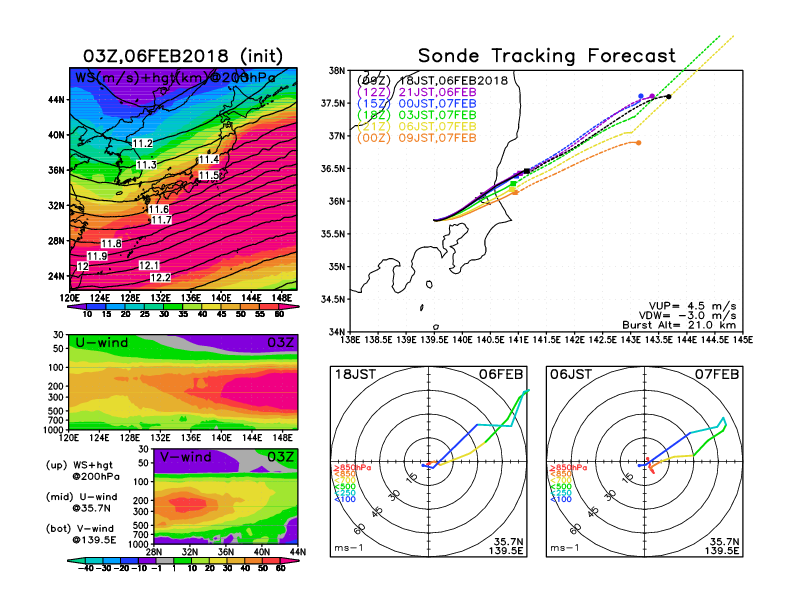Click the 11.3 height contour label
The image size is (792, 612).
coord(146,165)
